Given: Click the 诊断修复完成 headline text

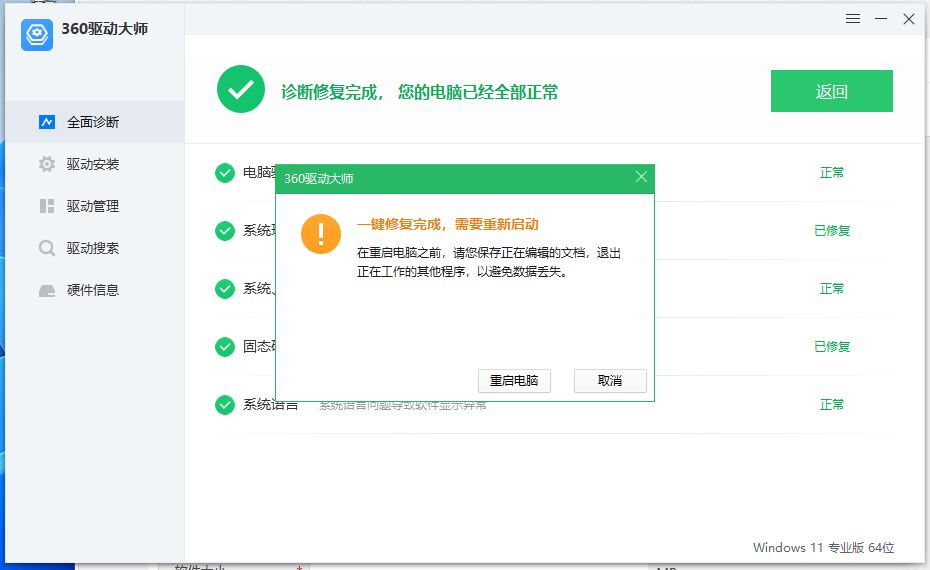Looking at the screenshot, I should pos(419,92).
